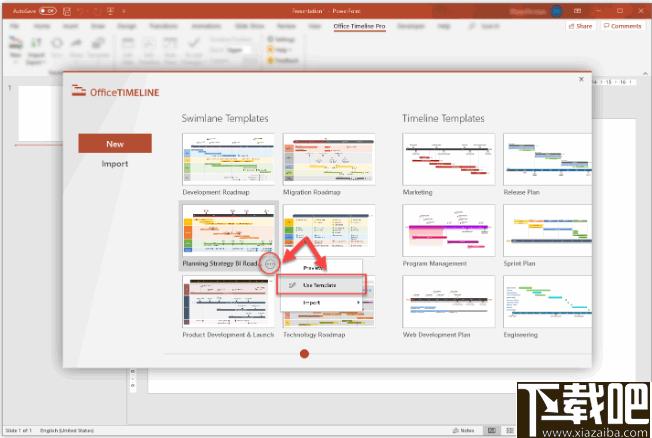Click the user account avatar
This screenshot has width=652, height=438.
pos(556,11)
